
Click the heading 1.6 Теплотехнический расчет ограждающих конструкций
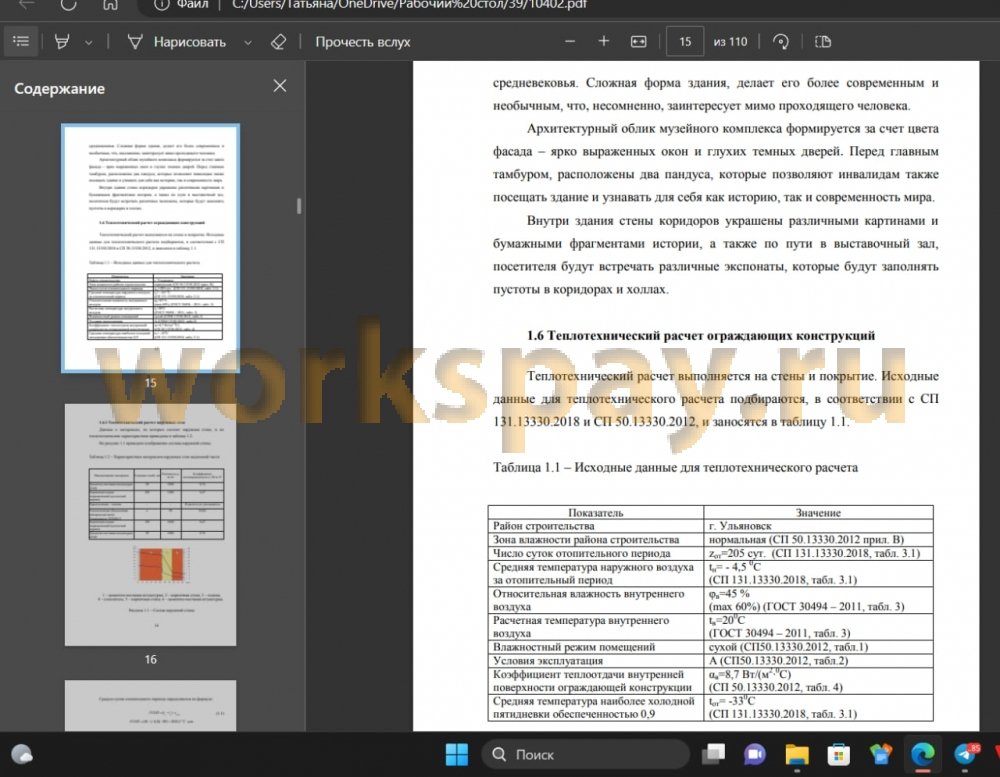click(701, 336)
